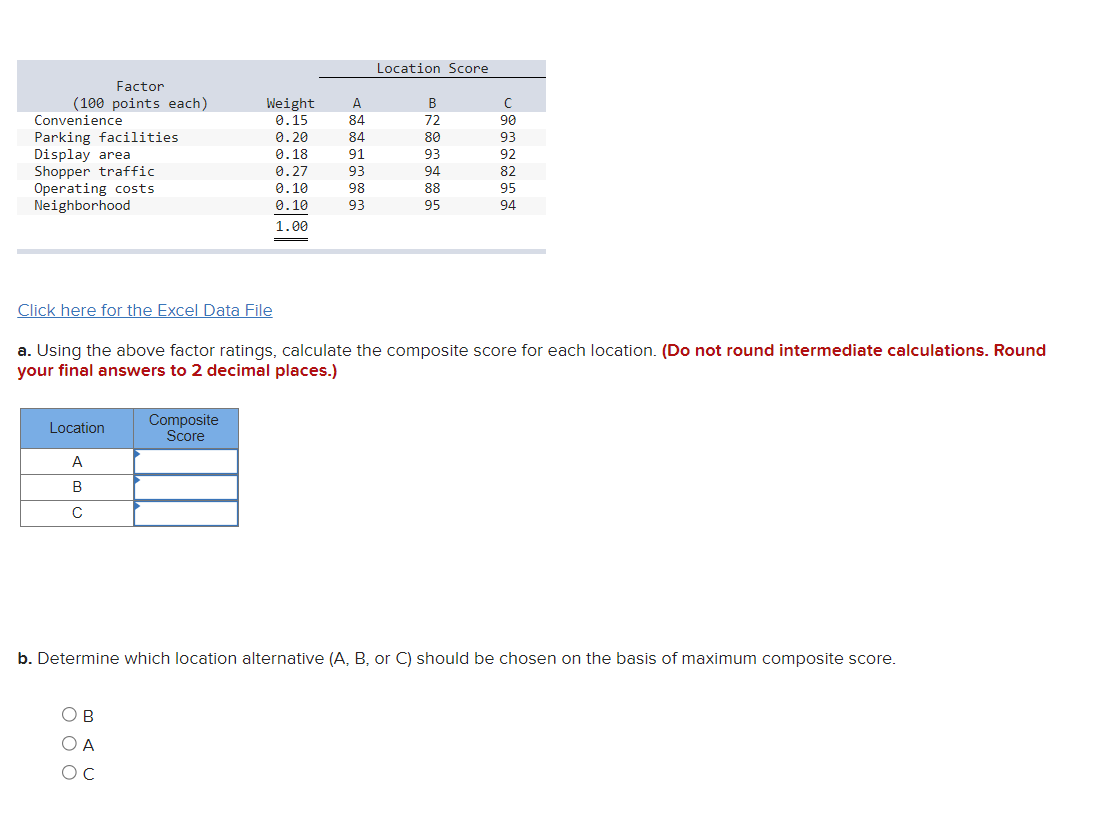Screen dimensions: 1114x827
Task: Click the blue corner marker in row C answer box
Action: (x=137, y=504)
